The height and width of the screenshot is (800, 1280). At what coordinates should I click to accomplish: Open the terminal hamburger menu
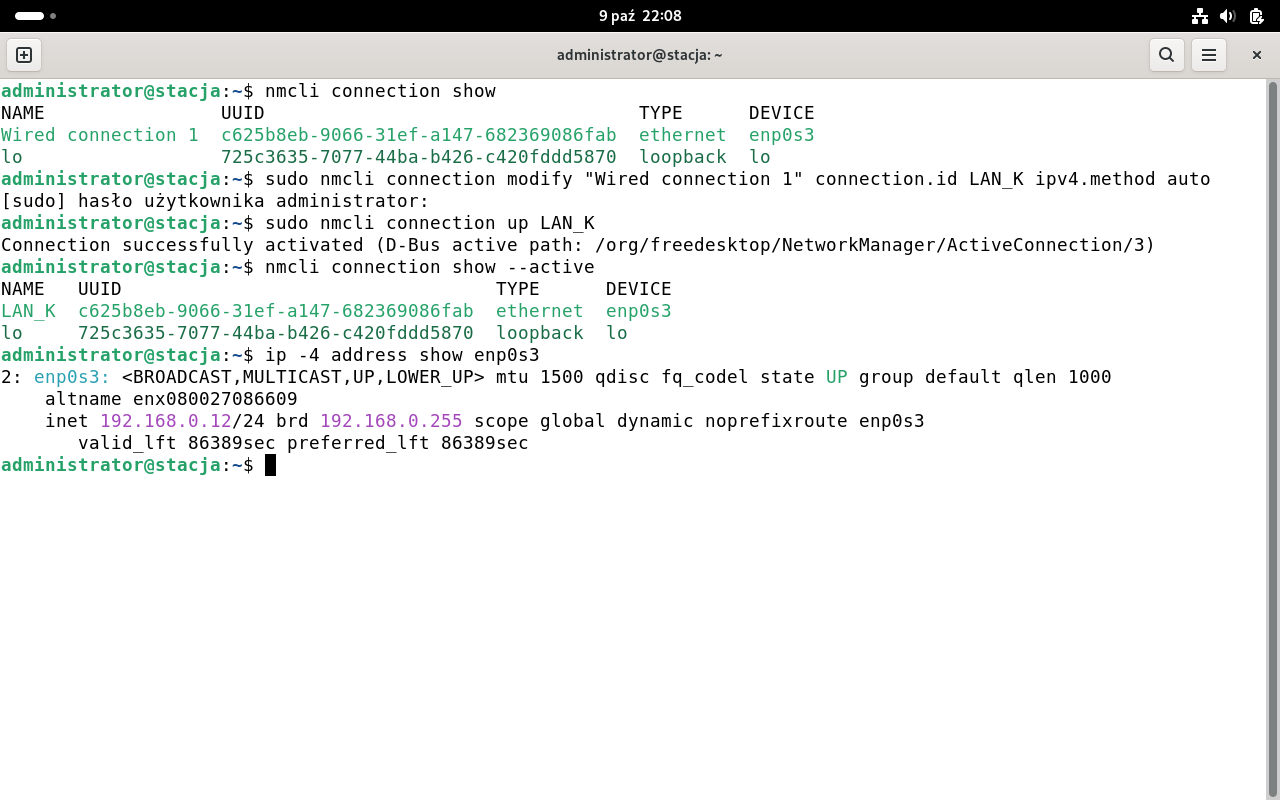pyautogui.click(x=1209, y=55)
